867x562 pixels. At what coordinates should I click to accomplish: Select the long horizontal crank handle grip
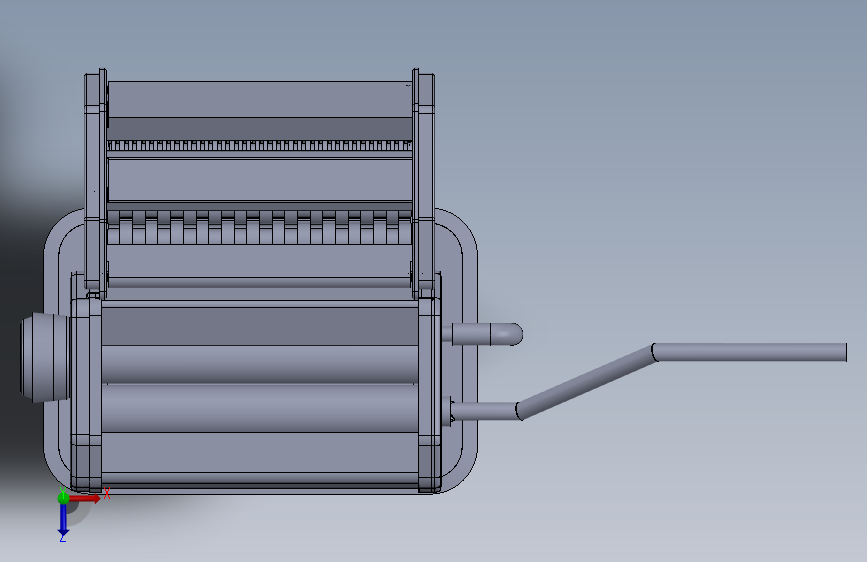coord(750,352)
